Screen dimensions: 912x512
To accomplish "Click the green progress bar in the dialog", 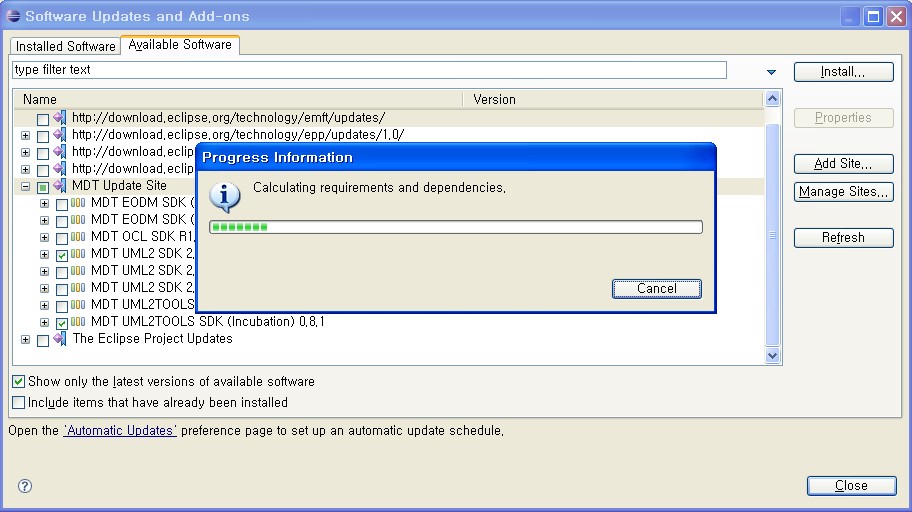I will tap(456, 227).
